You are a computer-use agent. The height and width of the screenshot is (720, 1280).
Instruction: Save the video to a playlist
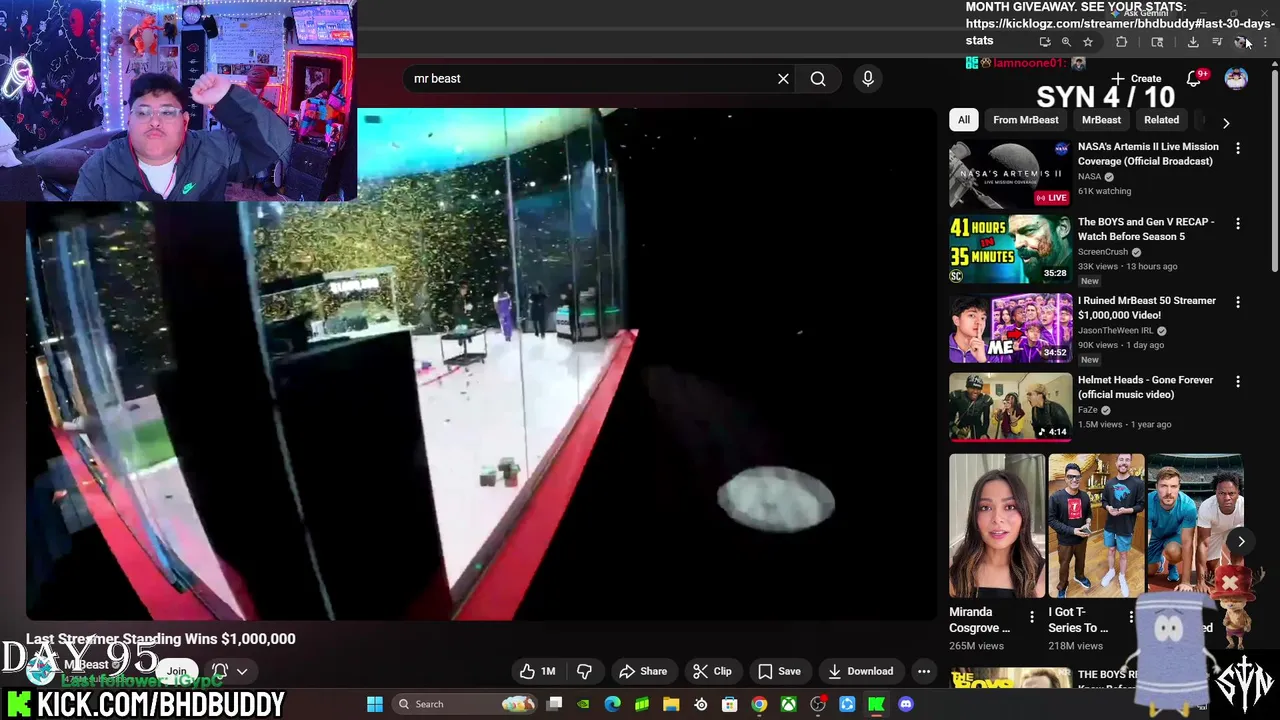pyautogui.click(x=779, y=671)
